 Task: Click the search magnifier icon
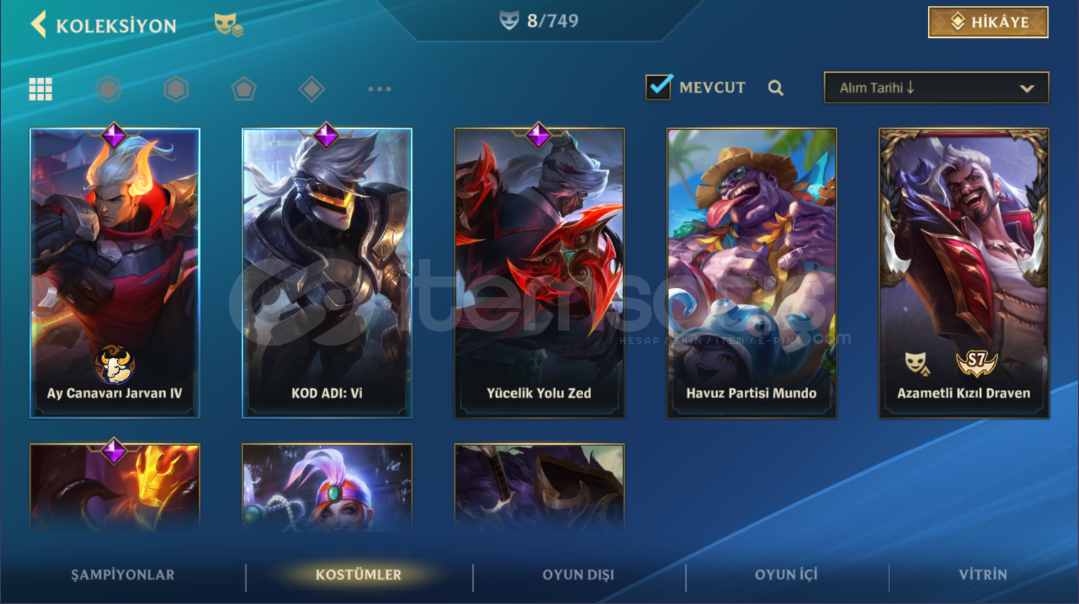[776, 88]
